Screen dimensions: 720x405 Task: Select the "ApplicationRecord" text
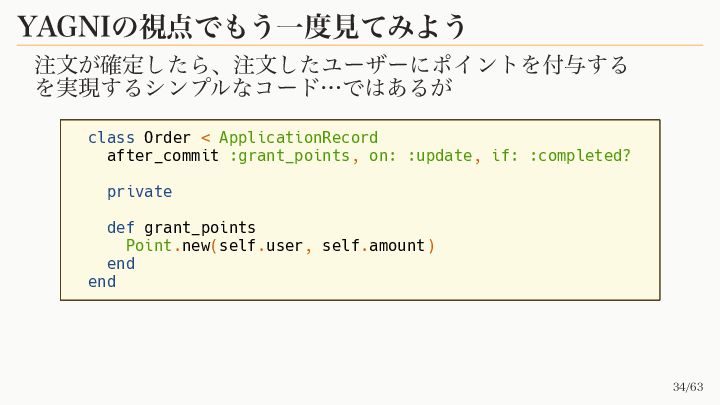click(298, 137)
